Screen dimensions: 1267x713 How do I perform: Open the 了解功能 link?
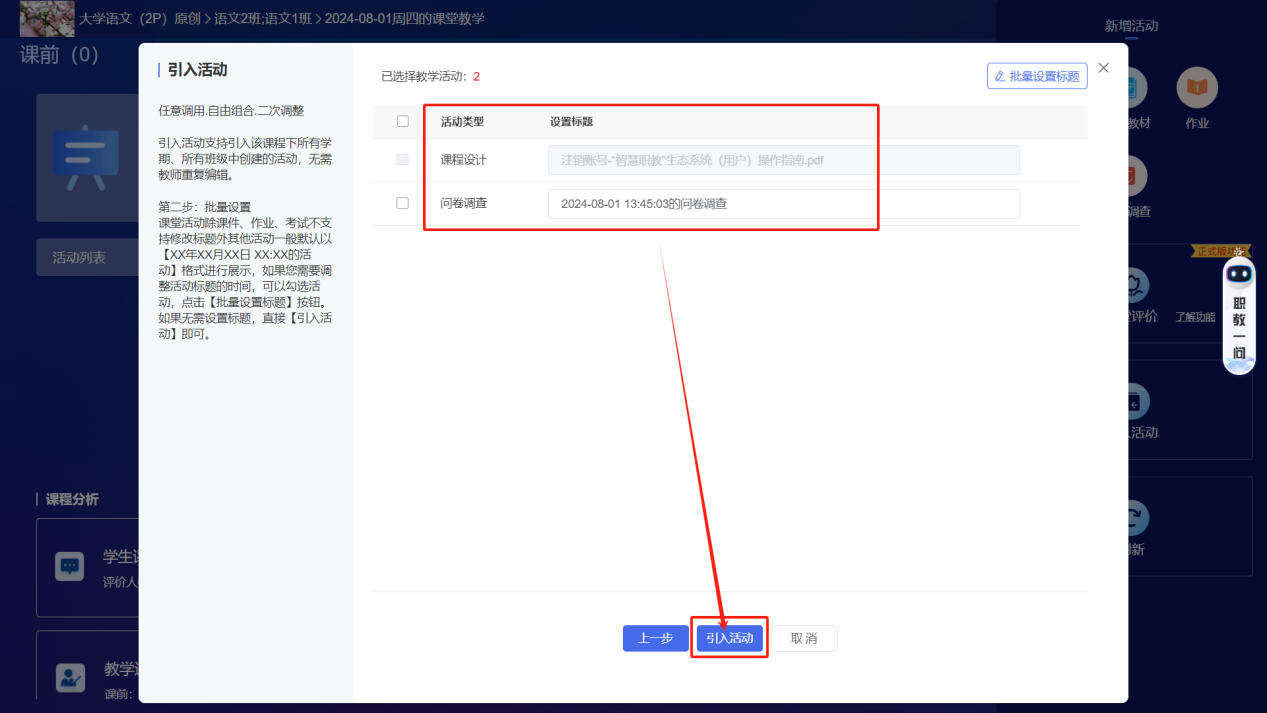[x=1195, y=317]
